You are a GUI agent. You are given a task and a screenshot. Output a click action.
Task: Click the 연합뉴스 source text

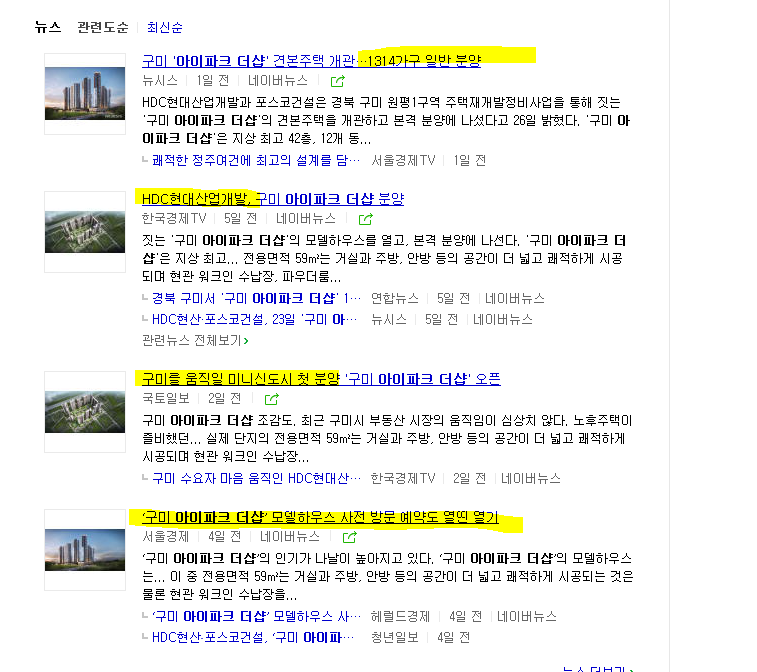394,298
